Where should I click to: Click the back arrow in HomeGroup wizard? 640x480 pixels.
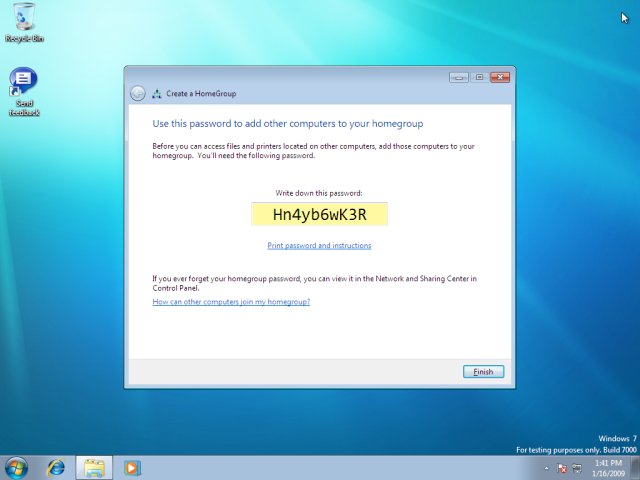click(x=138, y=93)
